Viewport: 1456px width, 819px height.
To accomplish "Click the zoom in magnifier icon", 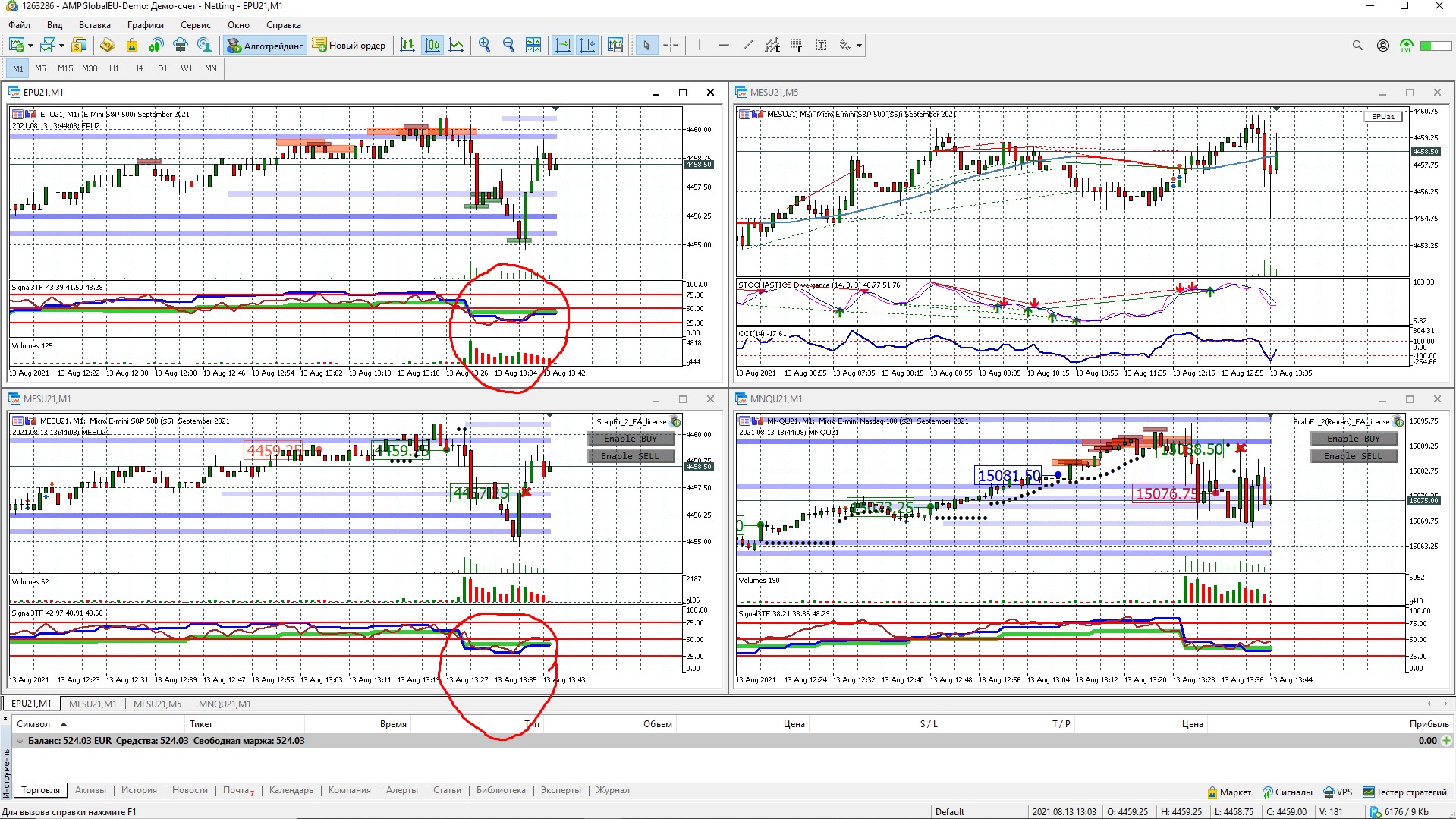I will 484,46.
